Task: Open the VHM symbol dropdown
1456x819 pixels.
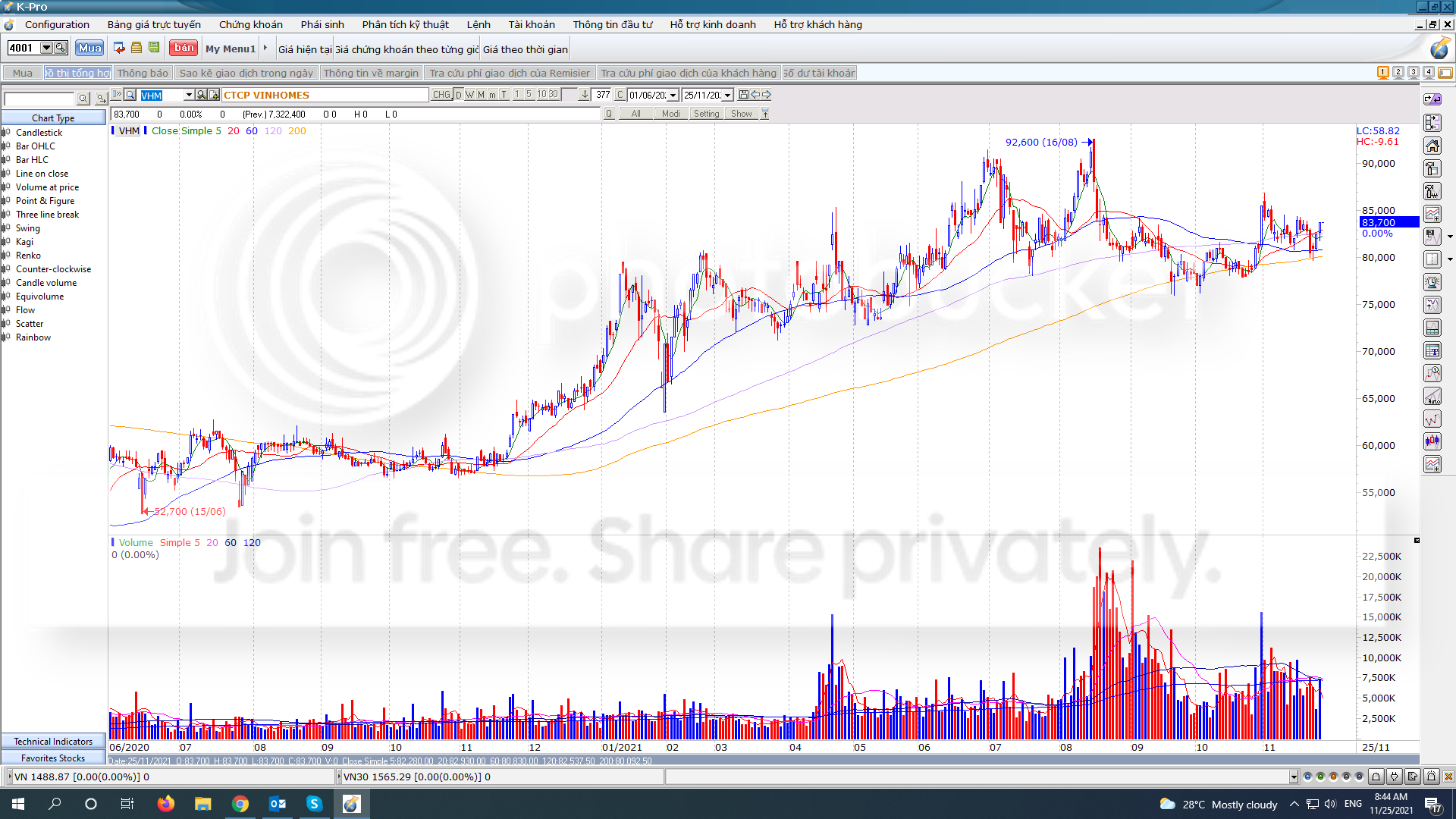Action: (x=189, y=95)
